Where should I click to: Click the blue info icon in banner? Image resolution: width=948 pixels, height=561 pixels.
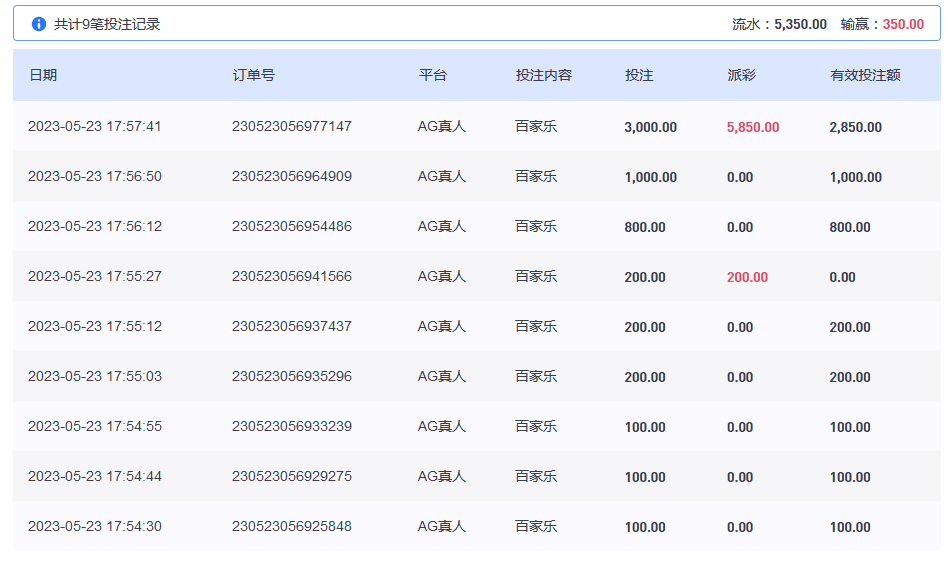pyautogui.click(x=39, y=24)
